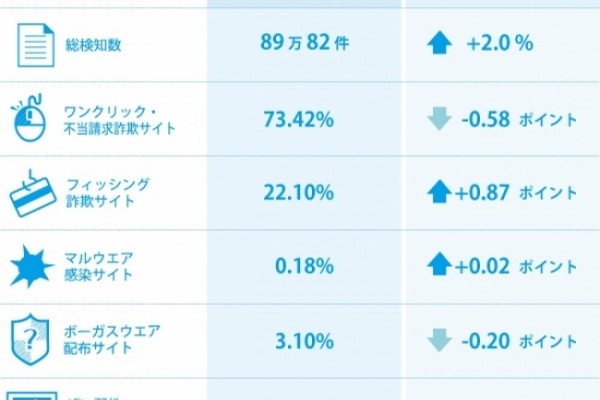Click the down arrow beside -0.20 ポイント
The height and width of the screenshot is (400, 600).
[439, 340]
